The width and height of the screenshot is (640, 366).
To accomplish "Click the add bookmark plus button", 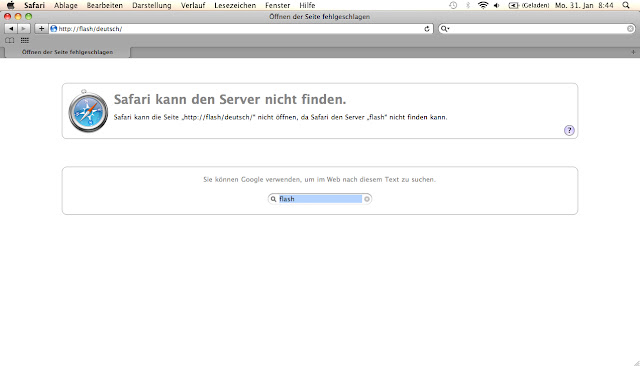I will click(41, 29).
